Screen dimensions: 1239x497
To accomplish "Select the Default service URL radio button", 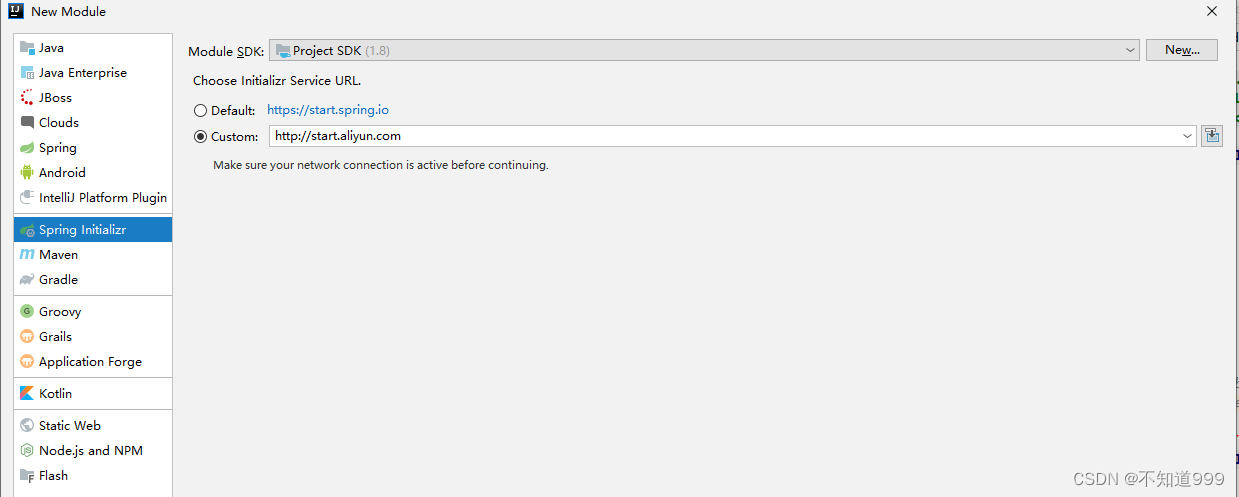I will (201, 111).
